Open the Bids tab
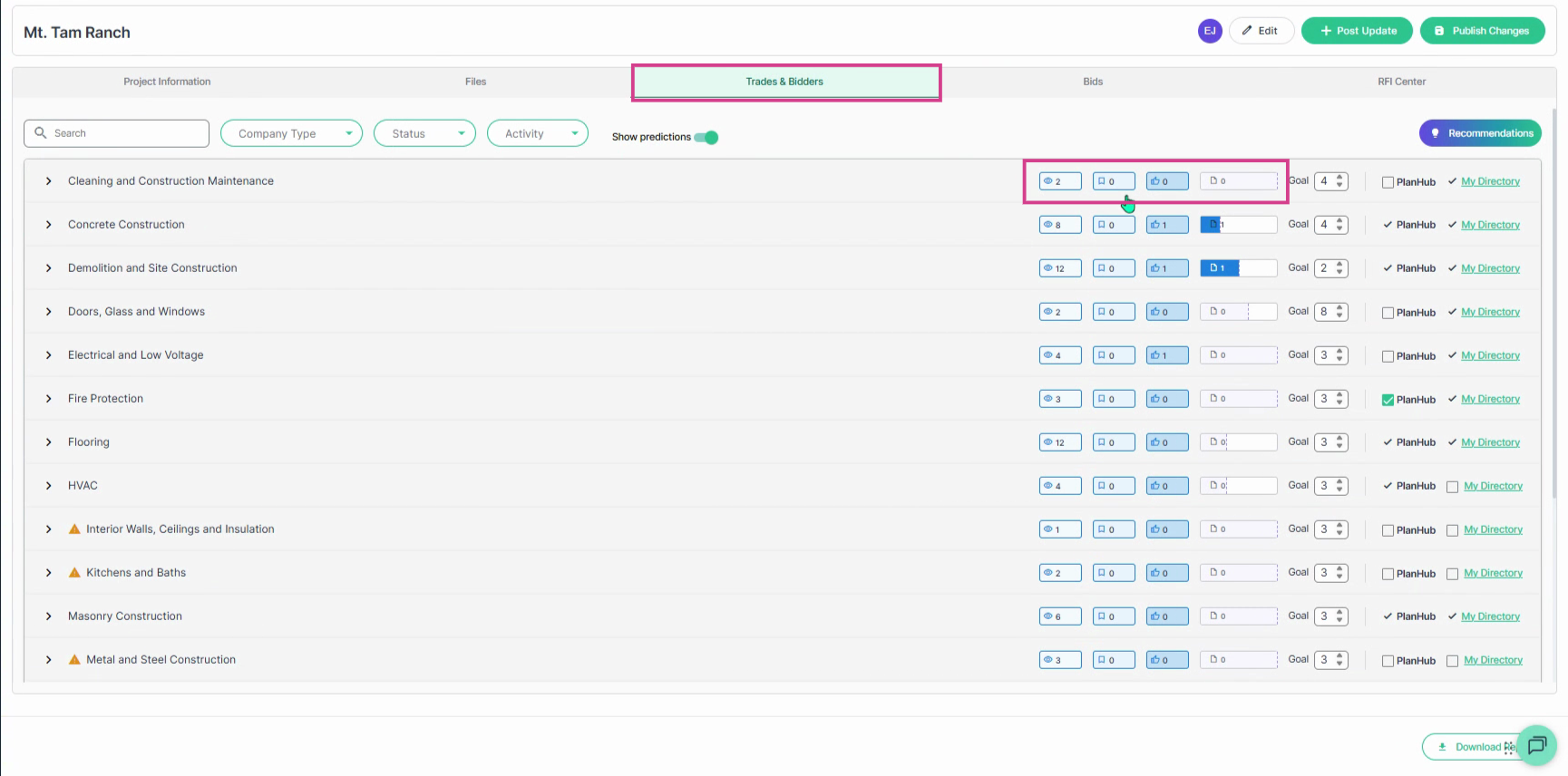1568x776 pixels. (x=1093, y=82)
